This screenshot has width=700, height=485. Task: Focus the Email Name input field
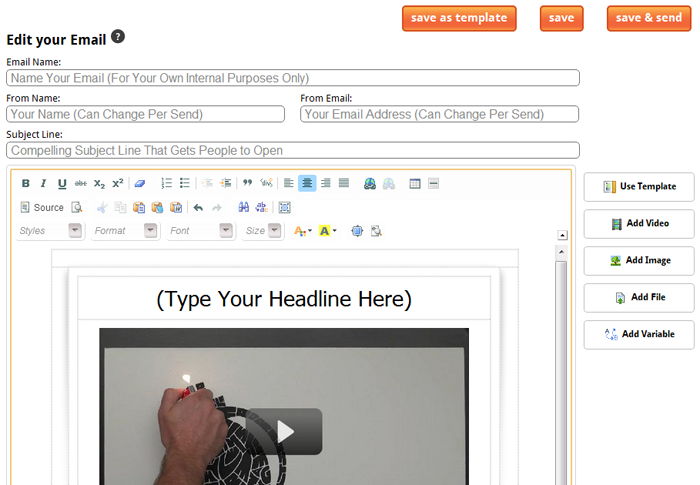coord(293,78)
